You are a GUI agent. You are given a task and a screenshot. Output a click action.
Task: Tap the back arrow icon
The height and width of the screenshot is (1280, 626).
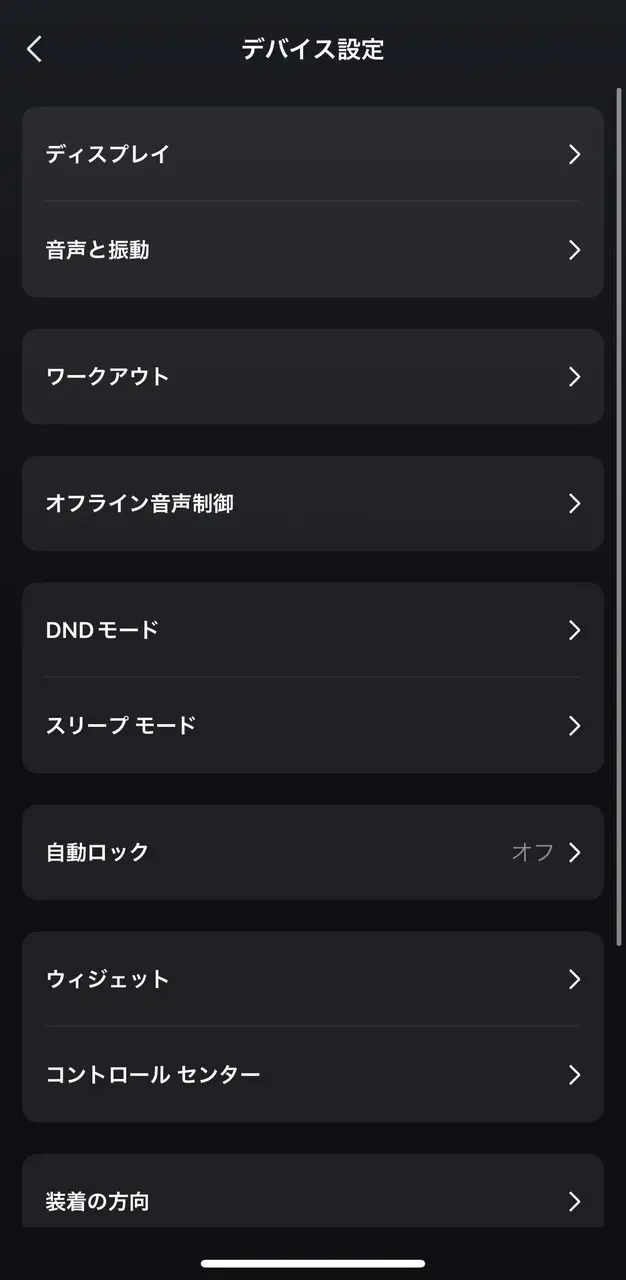[x=35, y=49]
